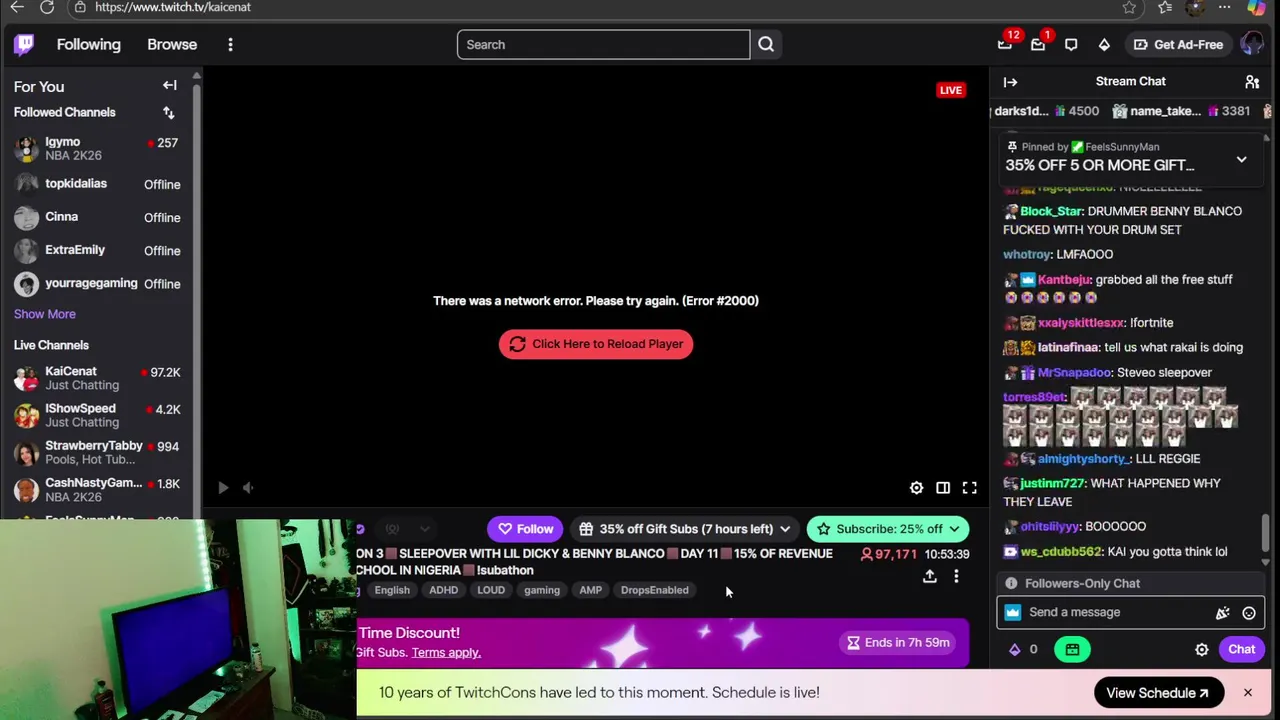Viewport: 1280px width, 720px height.
Task: Click Block_Star username in chat
Action: [x=1051, y=211]
